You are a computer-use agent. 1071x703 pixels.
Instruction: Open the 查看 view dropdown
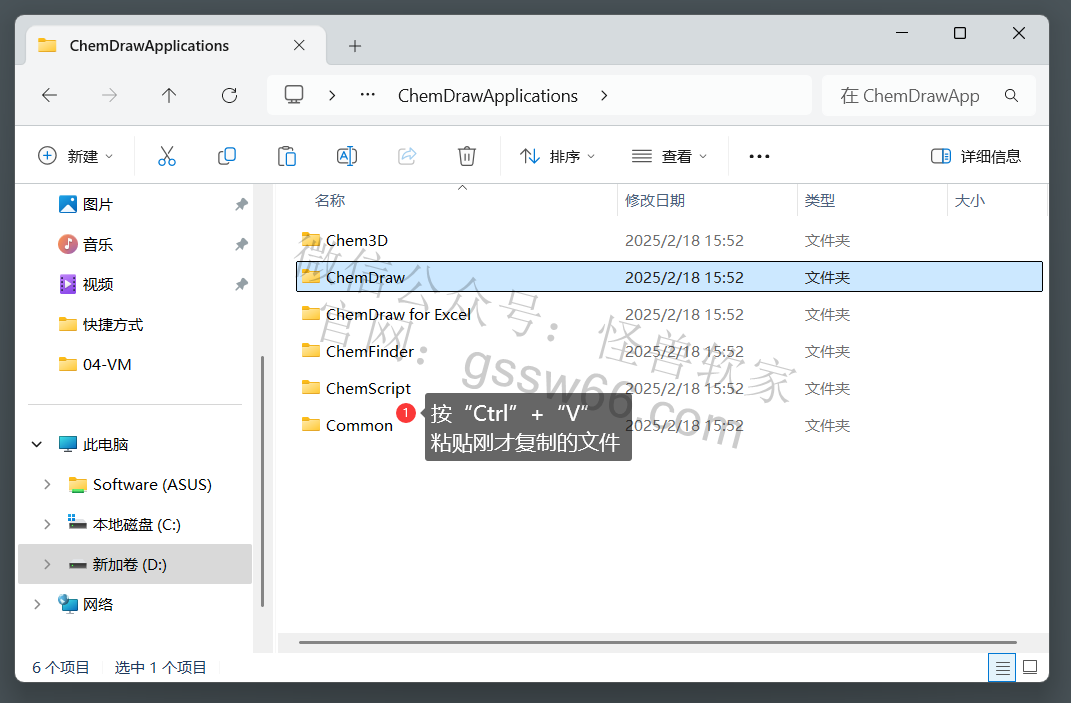(x=669, y=156)
